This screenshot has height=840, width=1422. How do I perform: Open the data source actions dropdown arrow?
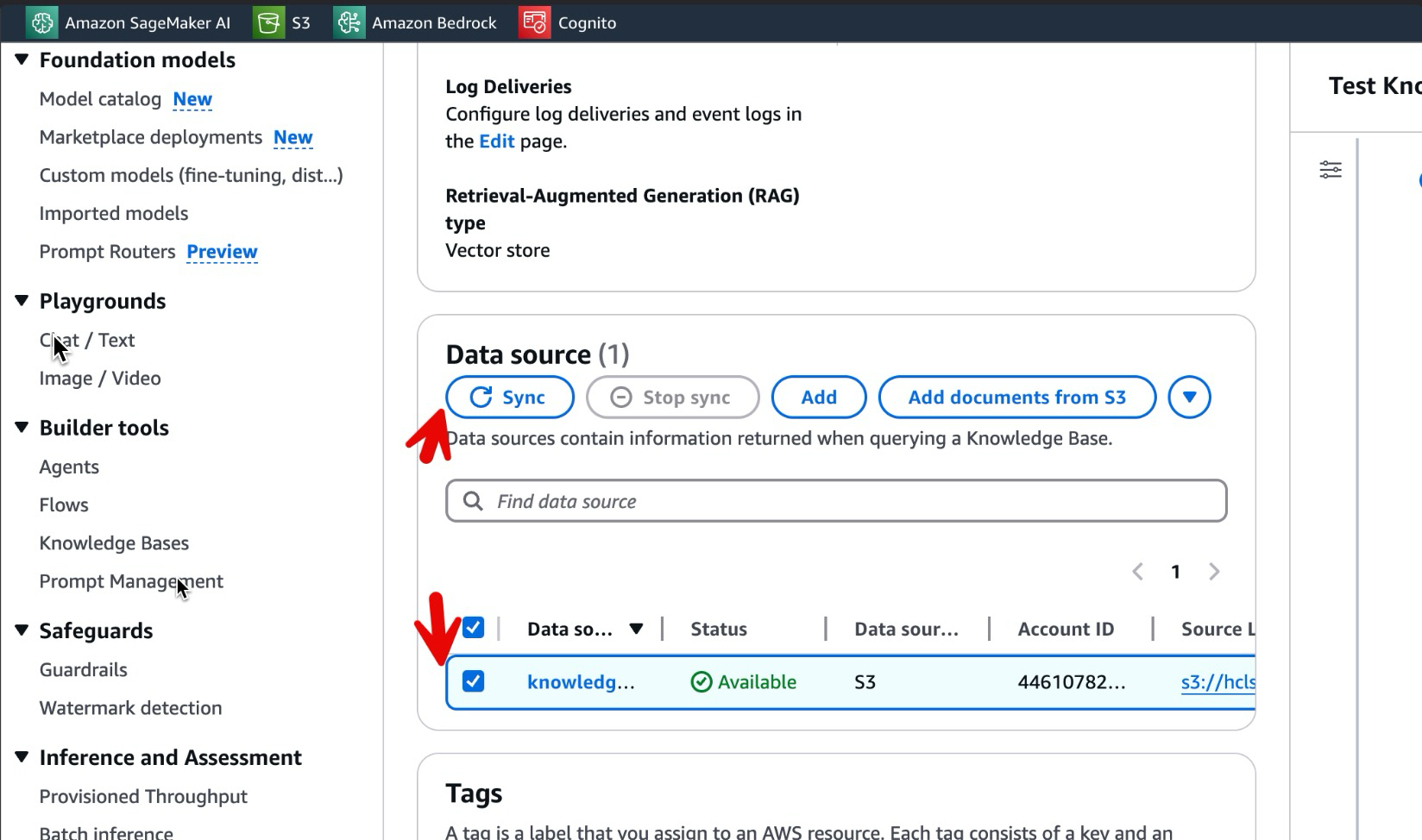(x=1189, y=398)
